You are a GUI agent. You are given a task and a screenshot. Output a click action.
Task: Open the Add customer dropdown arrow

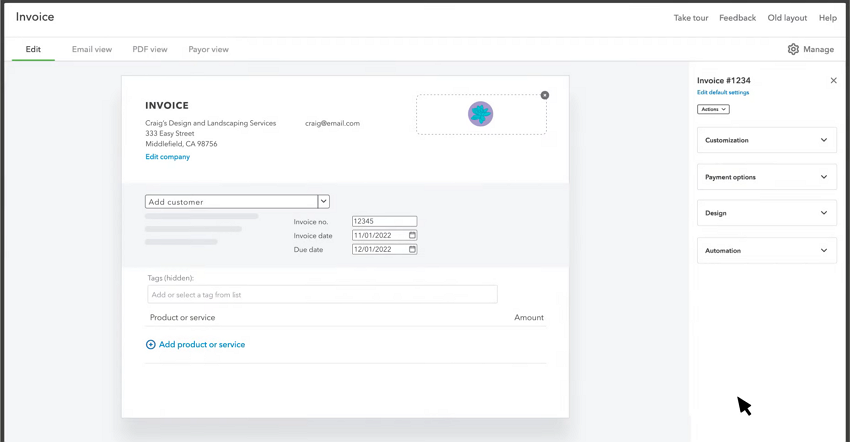(324, 202)
